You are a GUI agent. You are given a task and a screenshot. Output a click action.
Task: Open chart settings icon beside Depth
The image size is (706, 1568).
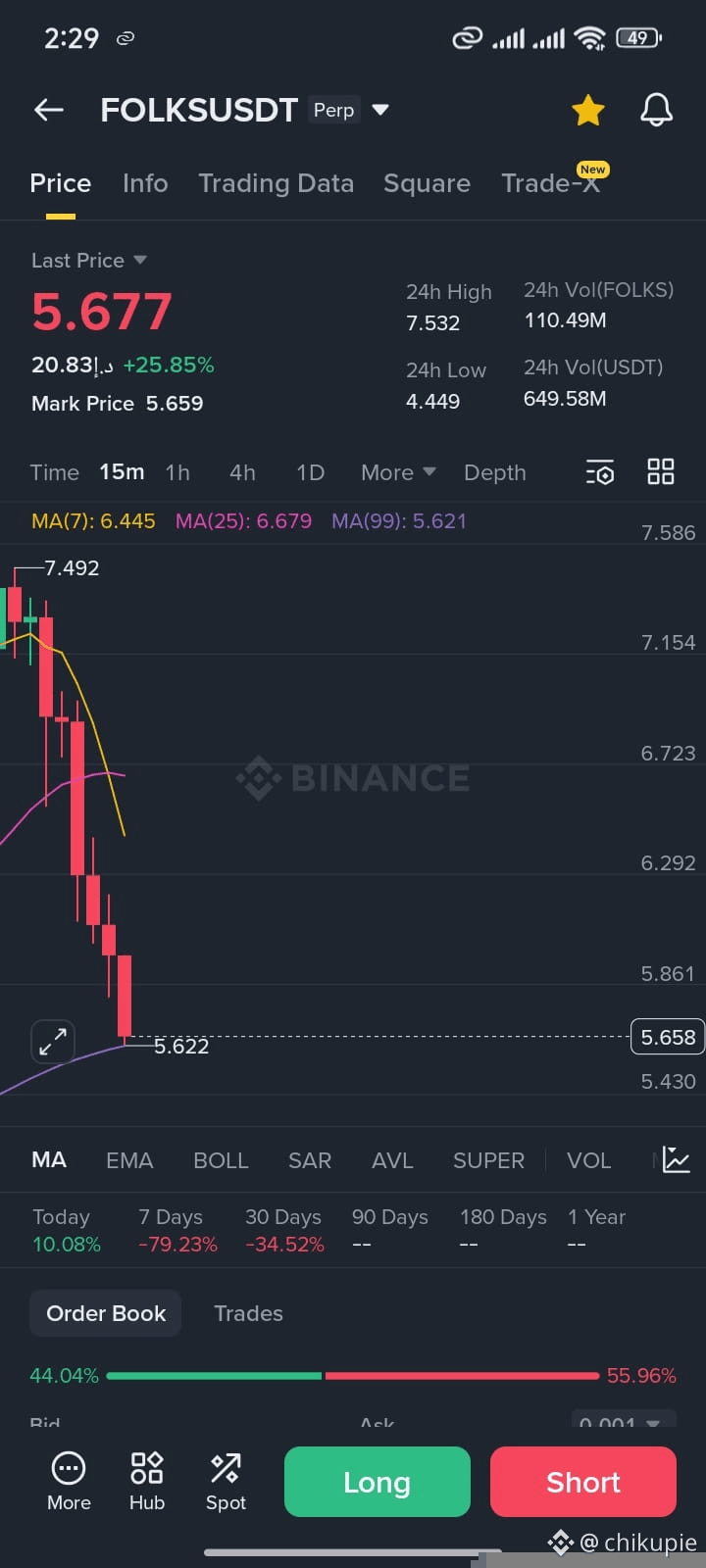click(599, 472)
